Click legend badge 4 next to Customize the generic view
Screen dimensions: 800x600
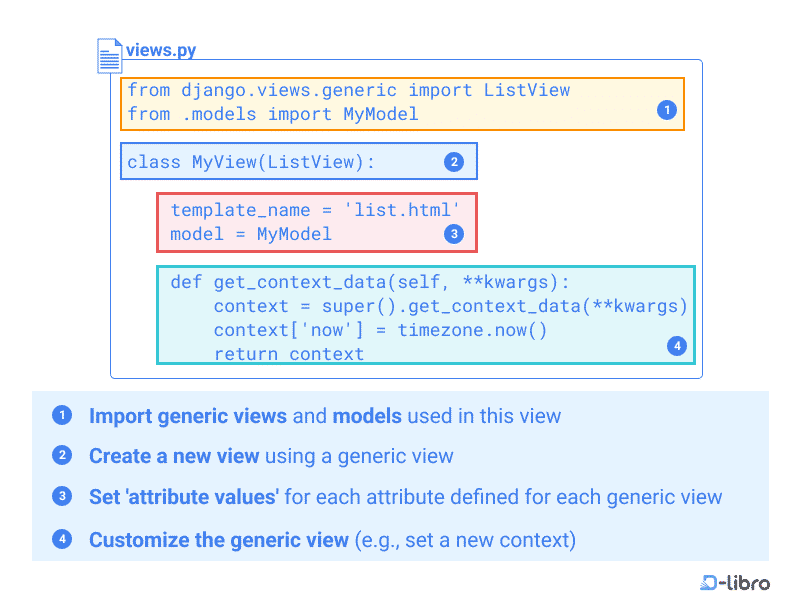62,539
